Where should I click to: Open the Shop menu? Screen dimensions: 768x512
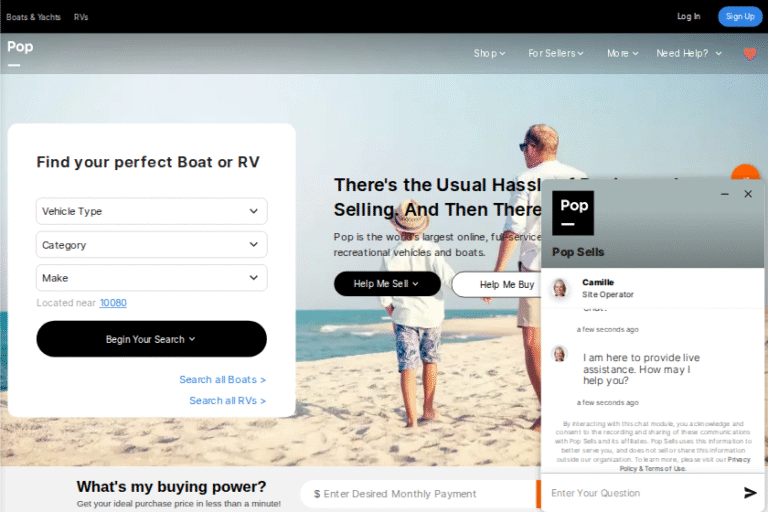point(489,54)
